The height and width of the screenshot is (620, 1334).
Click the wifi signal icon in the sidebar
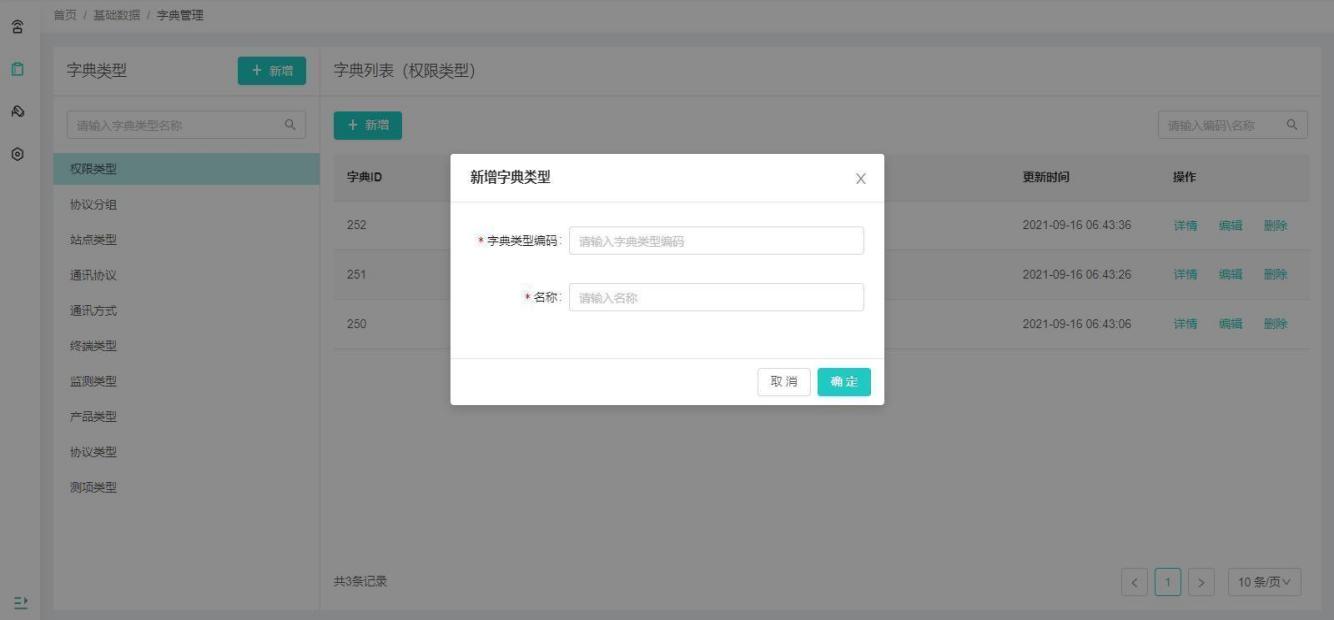18,27
